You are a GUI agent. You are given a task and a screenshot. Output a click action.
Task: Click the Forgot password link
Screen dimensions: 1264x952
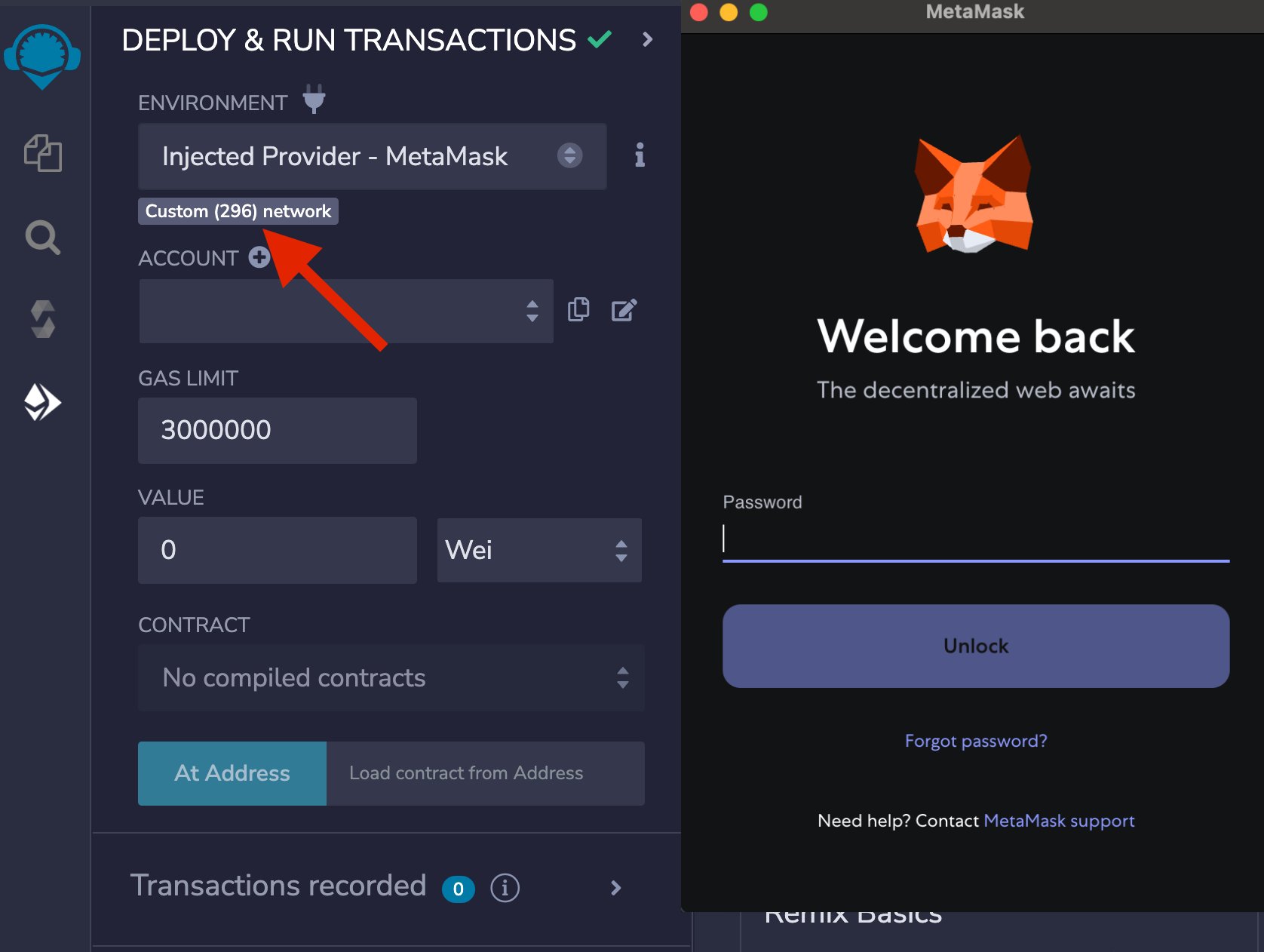pyautogui.click(x=976, y=741)
